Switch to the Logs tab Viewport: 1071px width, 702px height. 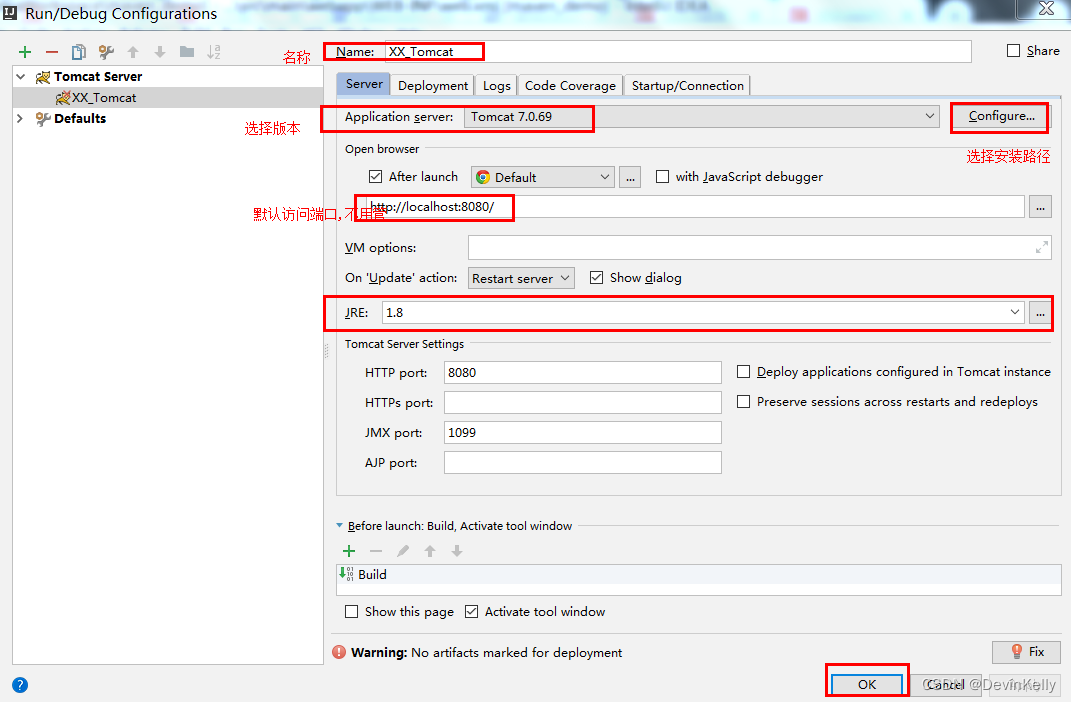click(497, 85)
